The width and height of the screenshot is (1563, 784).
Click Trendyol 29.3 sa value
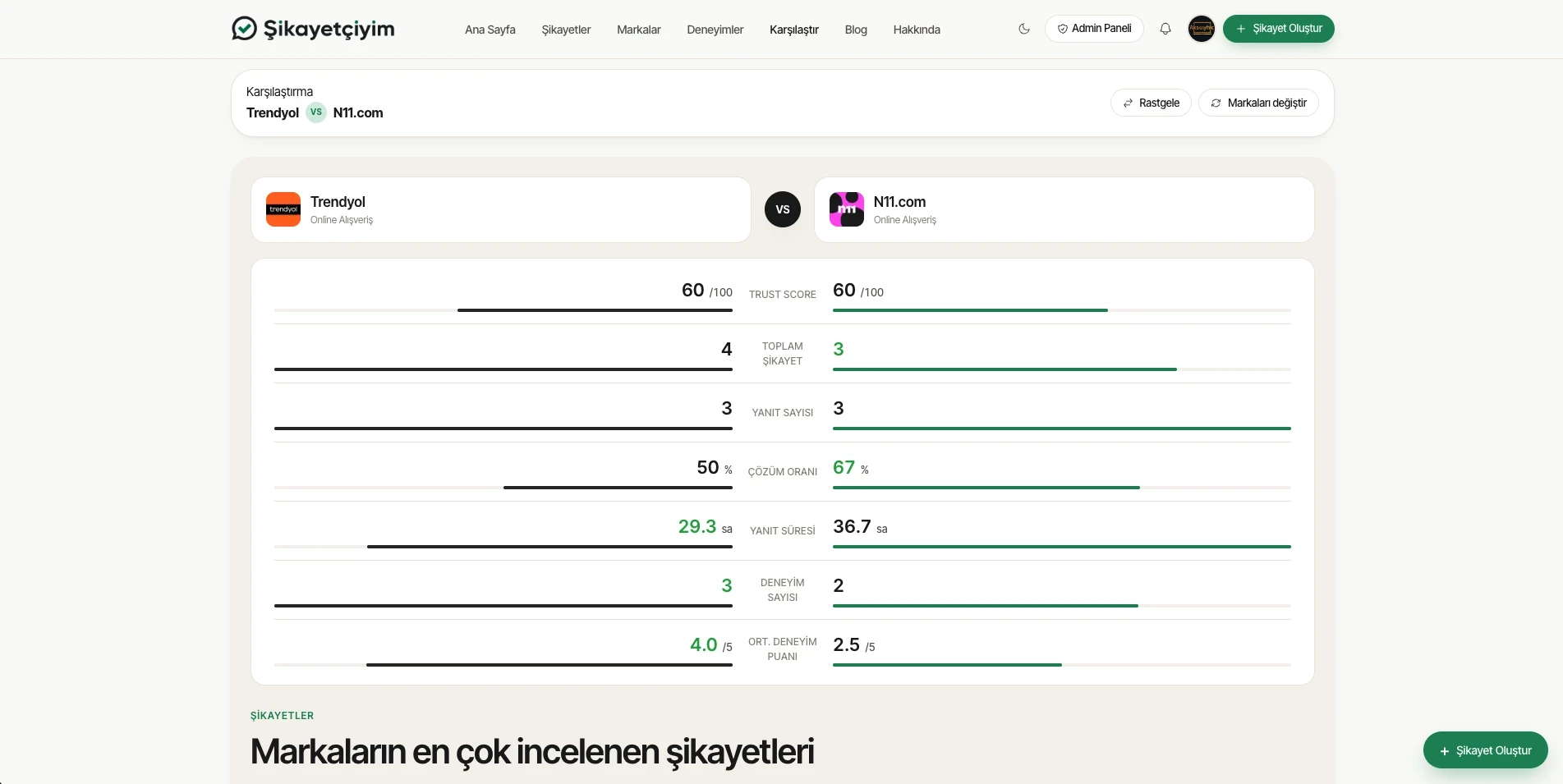(706, 527)
